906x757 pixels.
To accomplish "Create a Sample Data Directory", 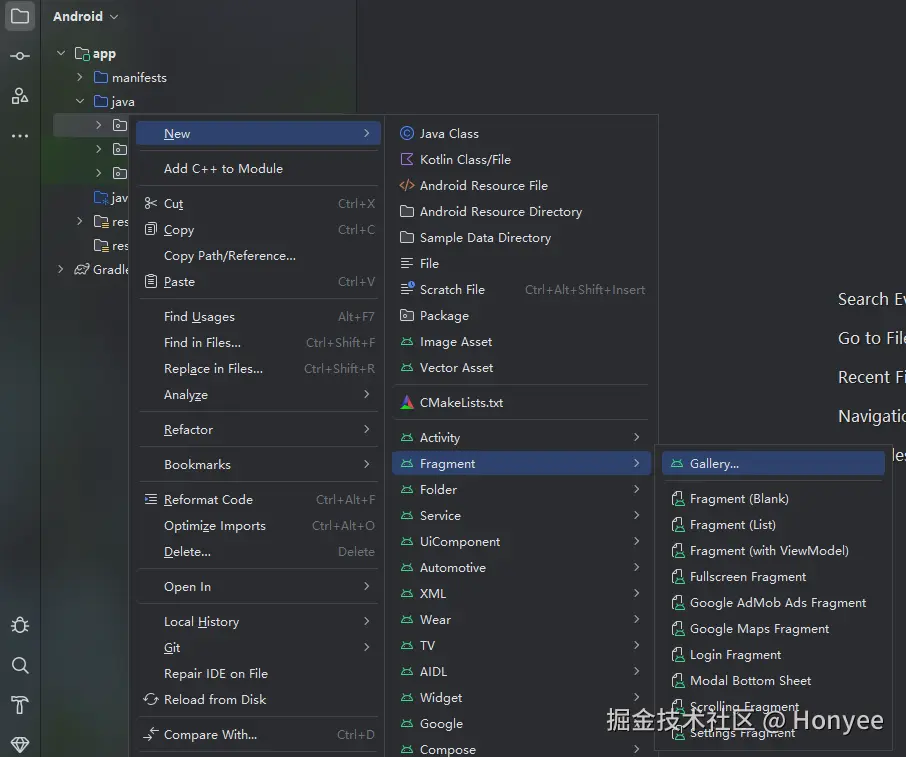I will (x=522, y=238).
